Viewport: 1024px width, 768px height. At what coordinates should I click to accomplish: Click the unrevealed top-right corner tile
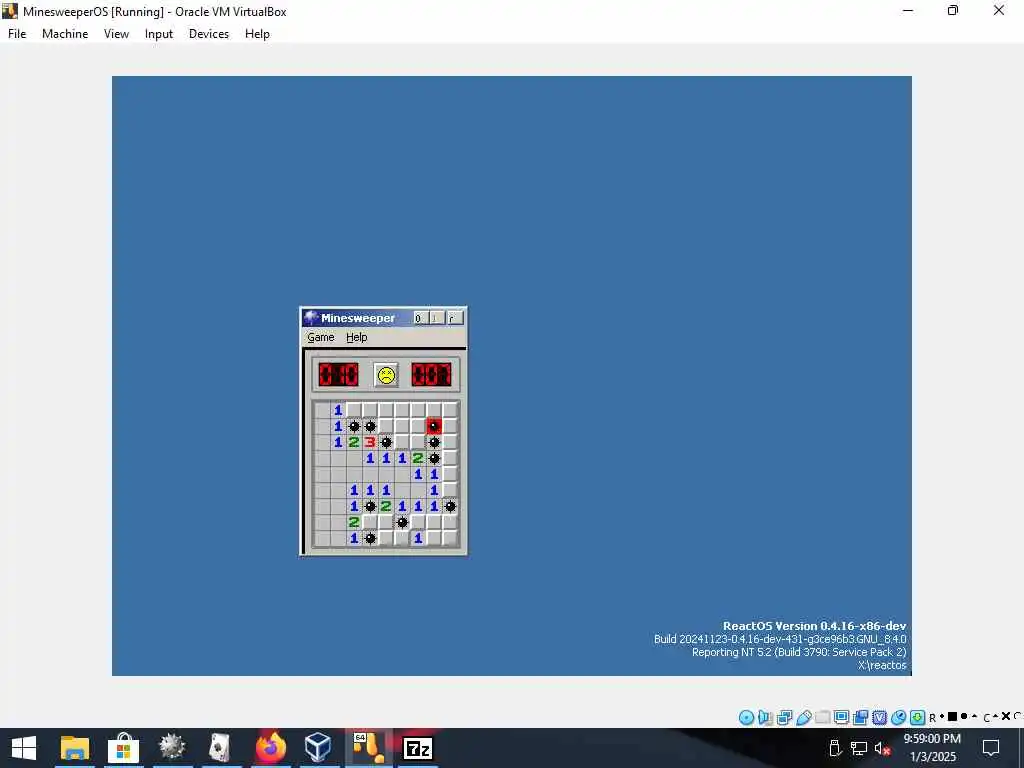tap(450, 410)
